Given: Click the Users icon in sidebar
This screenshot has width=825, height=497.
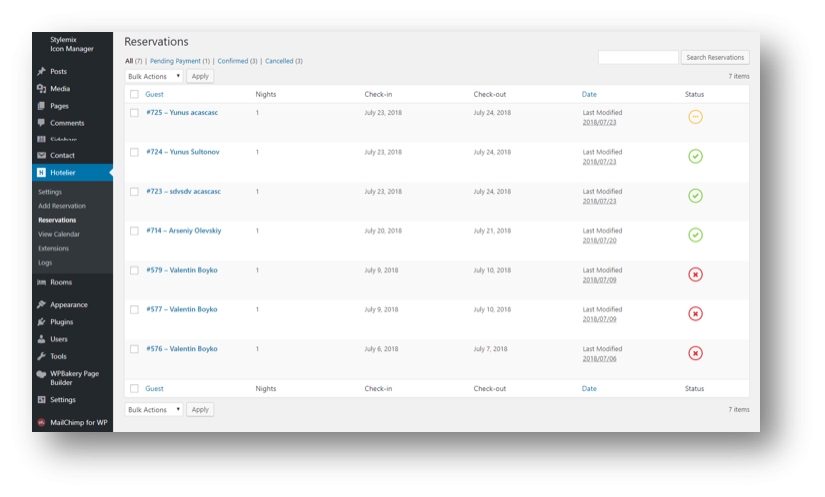Looking at the screenshot, I should click(41, 339).
